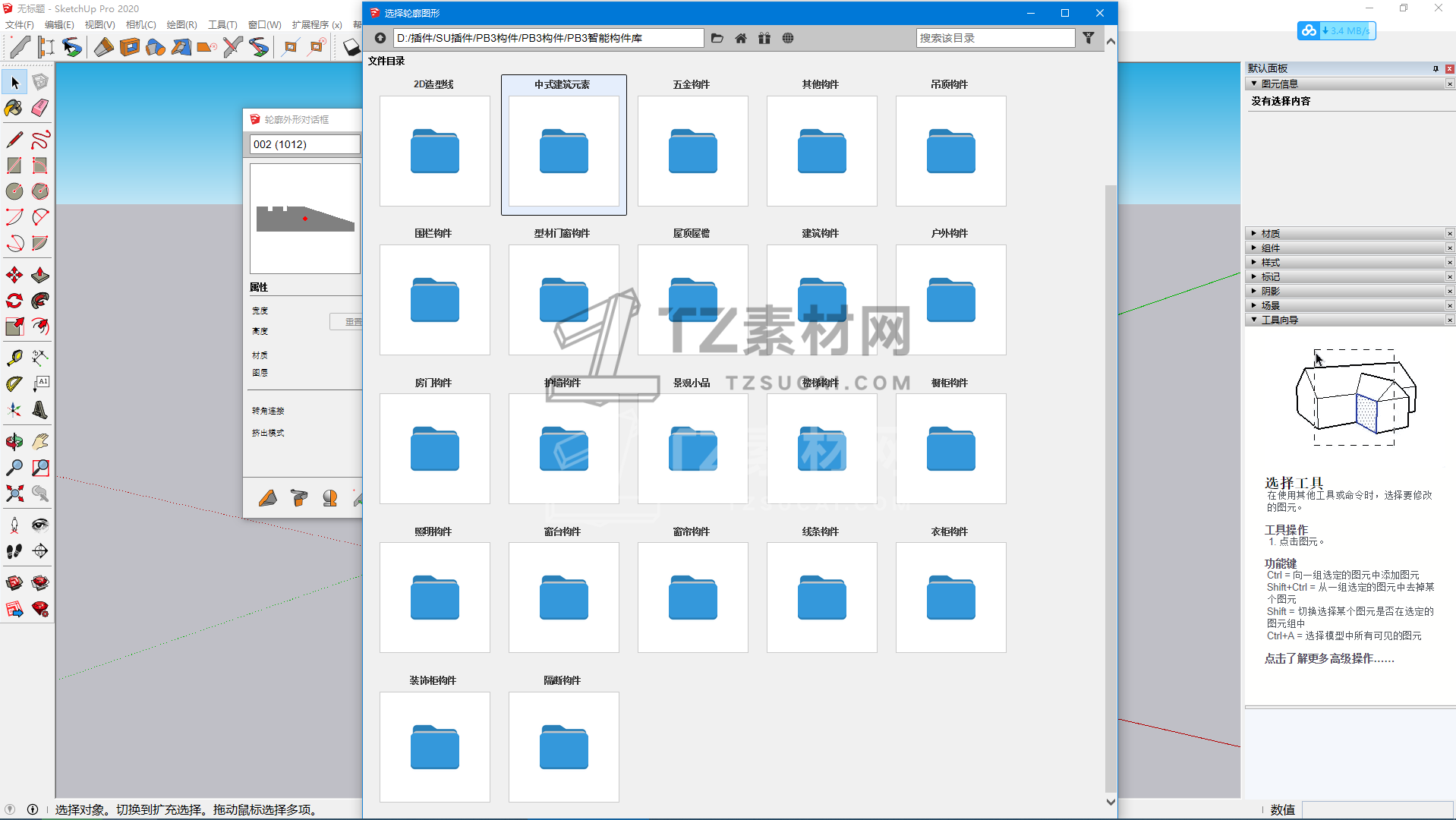This screenshot has height=820, width=1456.
Task: Click the 点击了解更多高级操作 link
Action: point(1329,658)
